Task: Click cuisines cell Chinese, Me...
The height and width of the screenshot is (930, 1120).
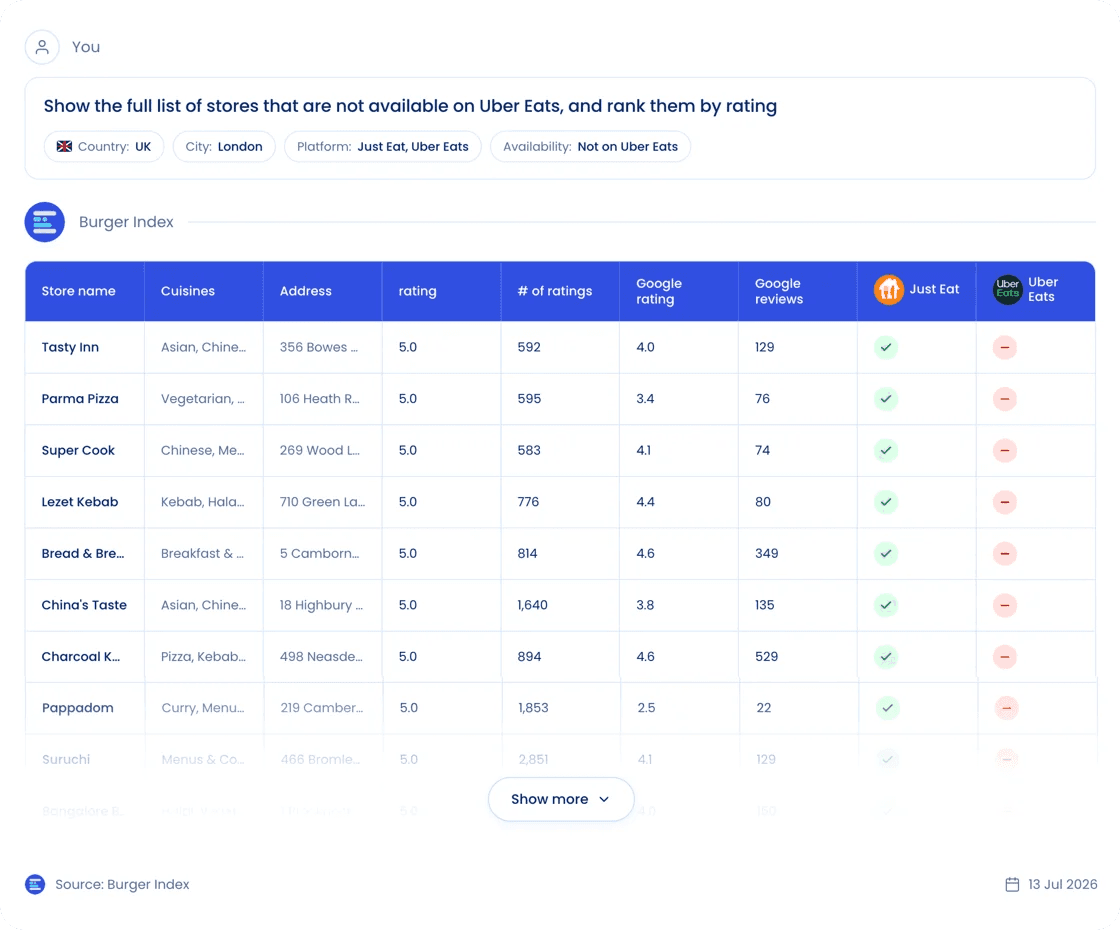Action: point(203,450)
